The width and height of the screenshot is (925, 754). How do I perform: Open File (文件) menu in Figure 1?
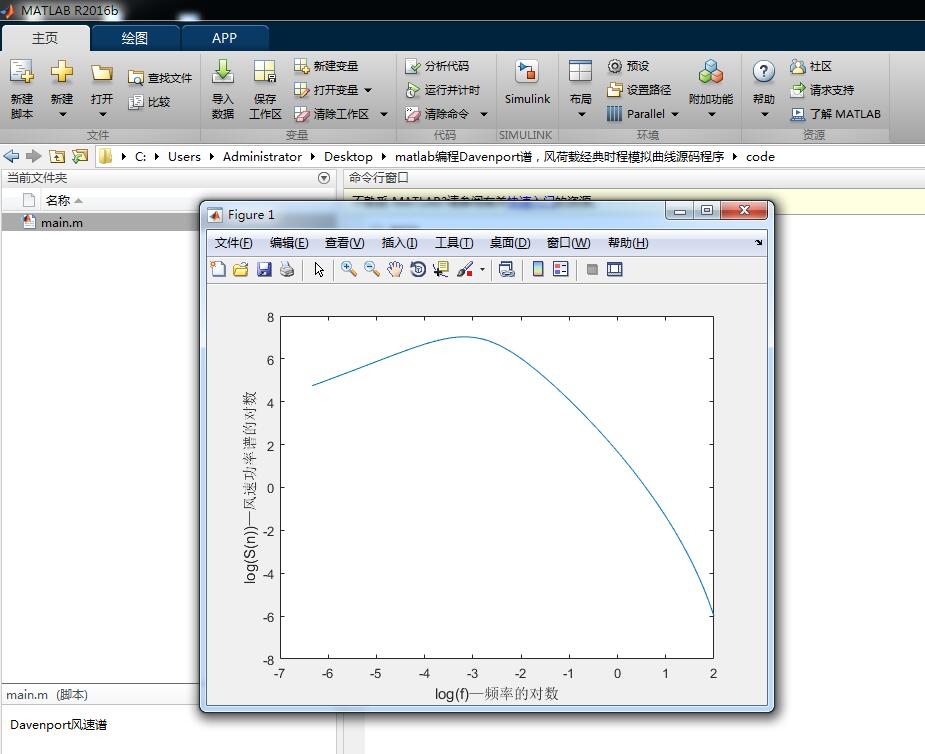233,242
